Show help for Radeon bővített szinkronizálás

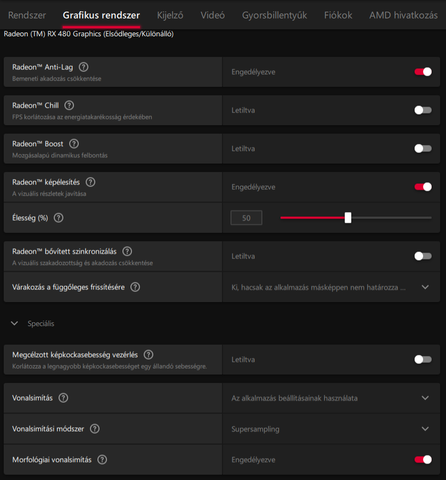pos(127,251)
